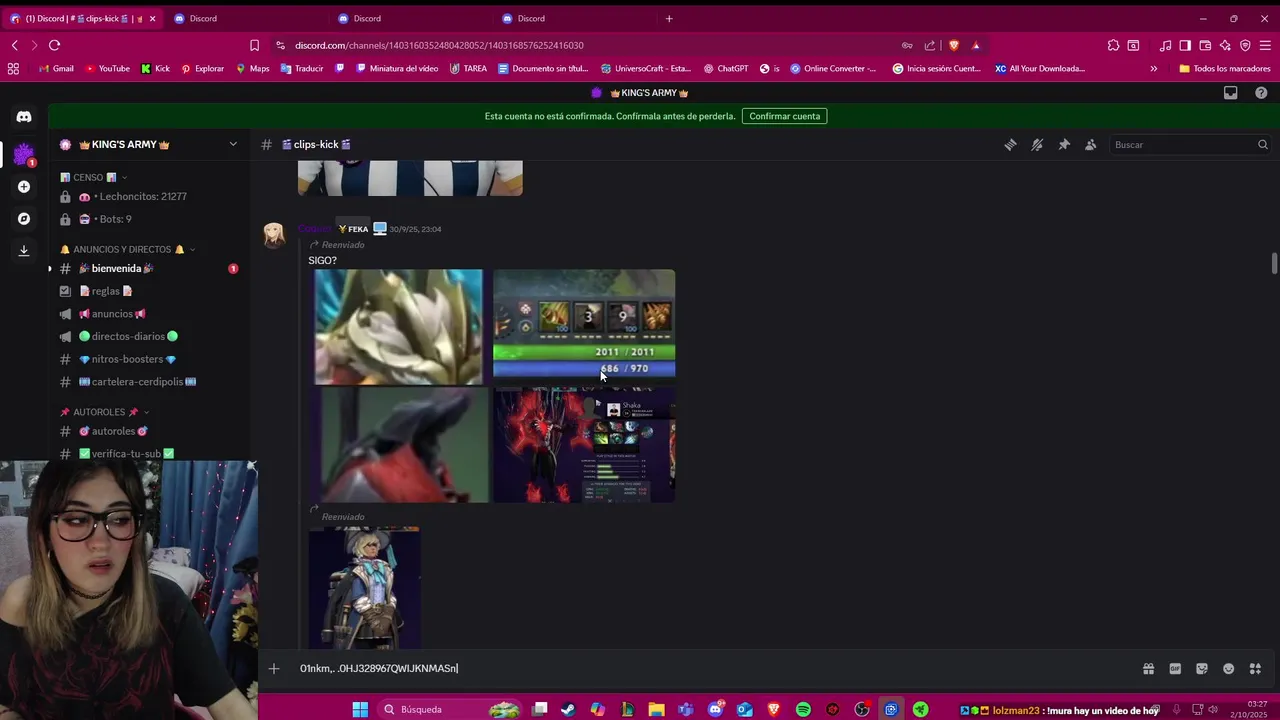Select the KING'S ARMY server icon
This screenshot has width=1280, height=720.
(x=24, y=154)
